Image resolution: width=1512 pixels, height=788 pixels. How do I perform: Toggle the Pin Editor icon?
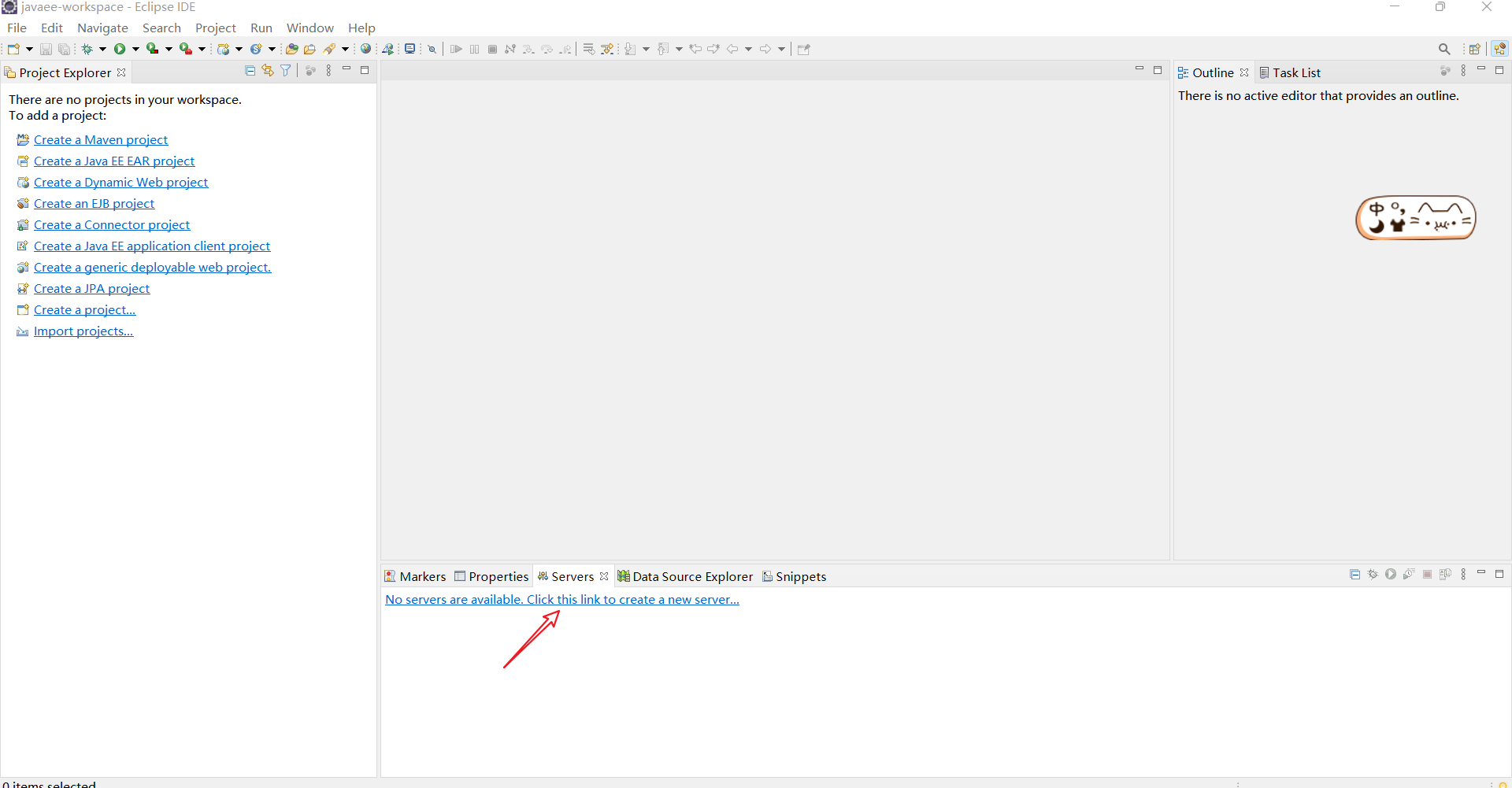804,48
